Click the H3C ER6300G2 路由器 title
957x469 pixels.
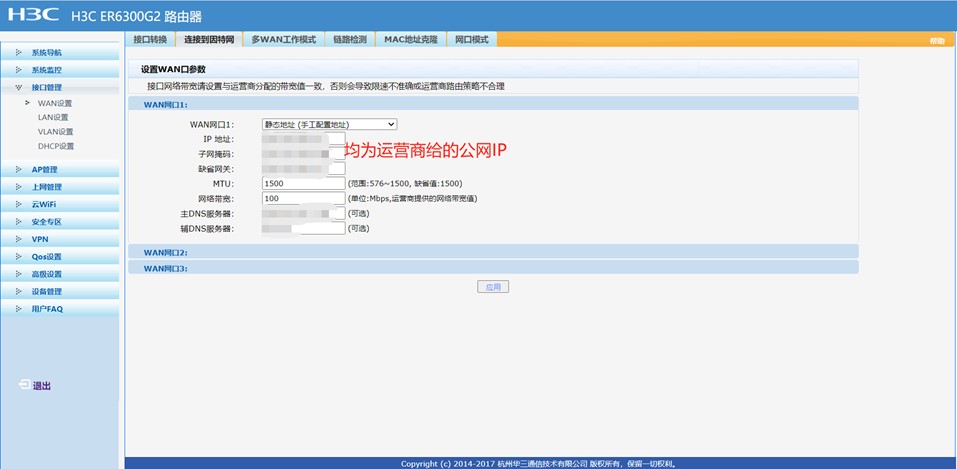pyautogui.click(x=136, y=16)
